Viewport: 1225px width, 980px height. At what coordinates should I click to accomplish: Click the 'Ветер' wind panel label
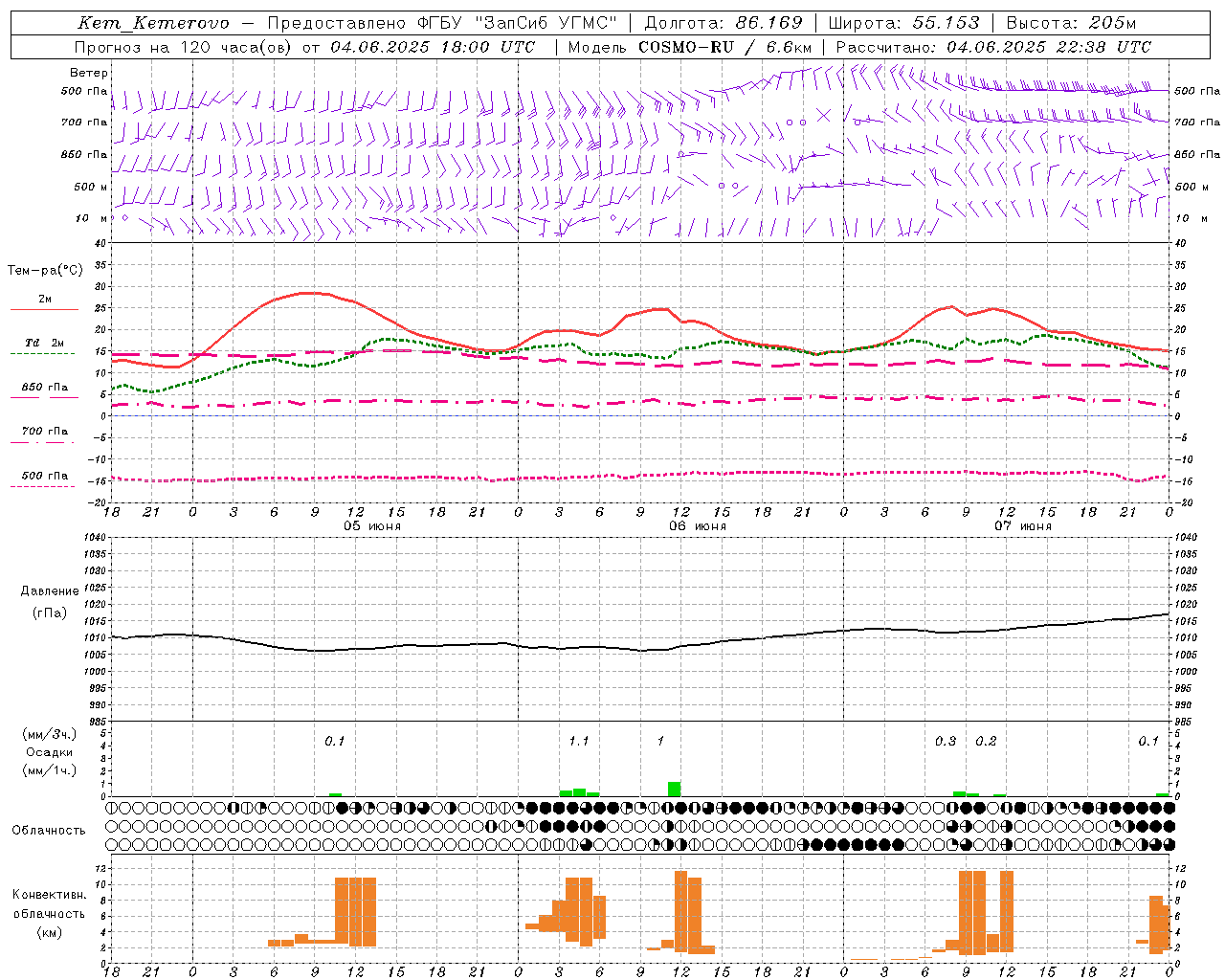89,73
